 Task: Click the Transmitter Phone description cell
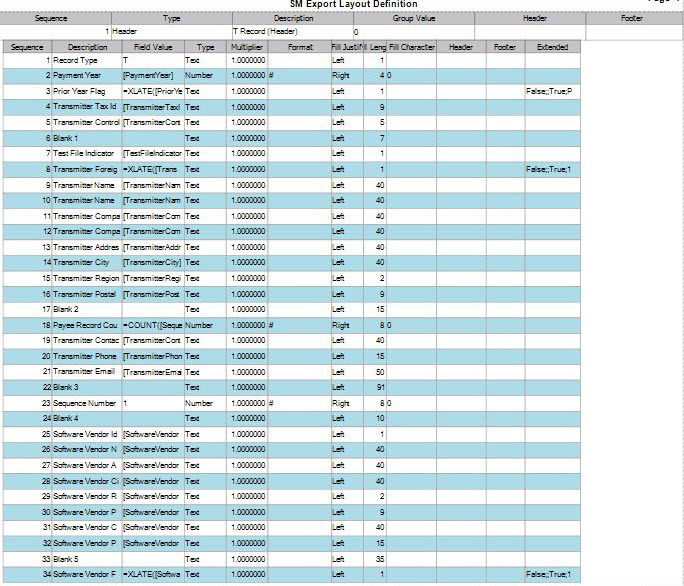point(84,356)
